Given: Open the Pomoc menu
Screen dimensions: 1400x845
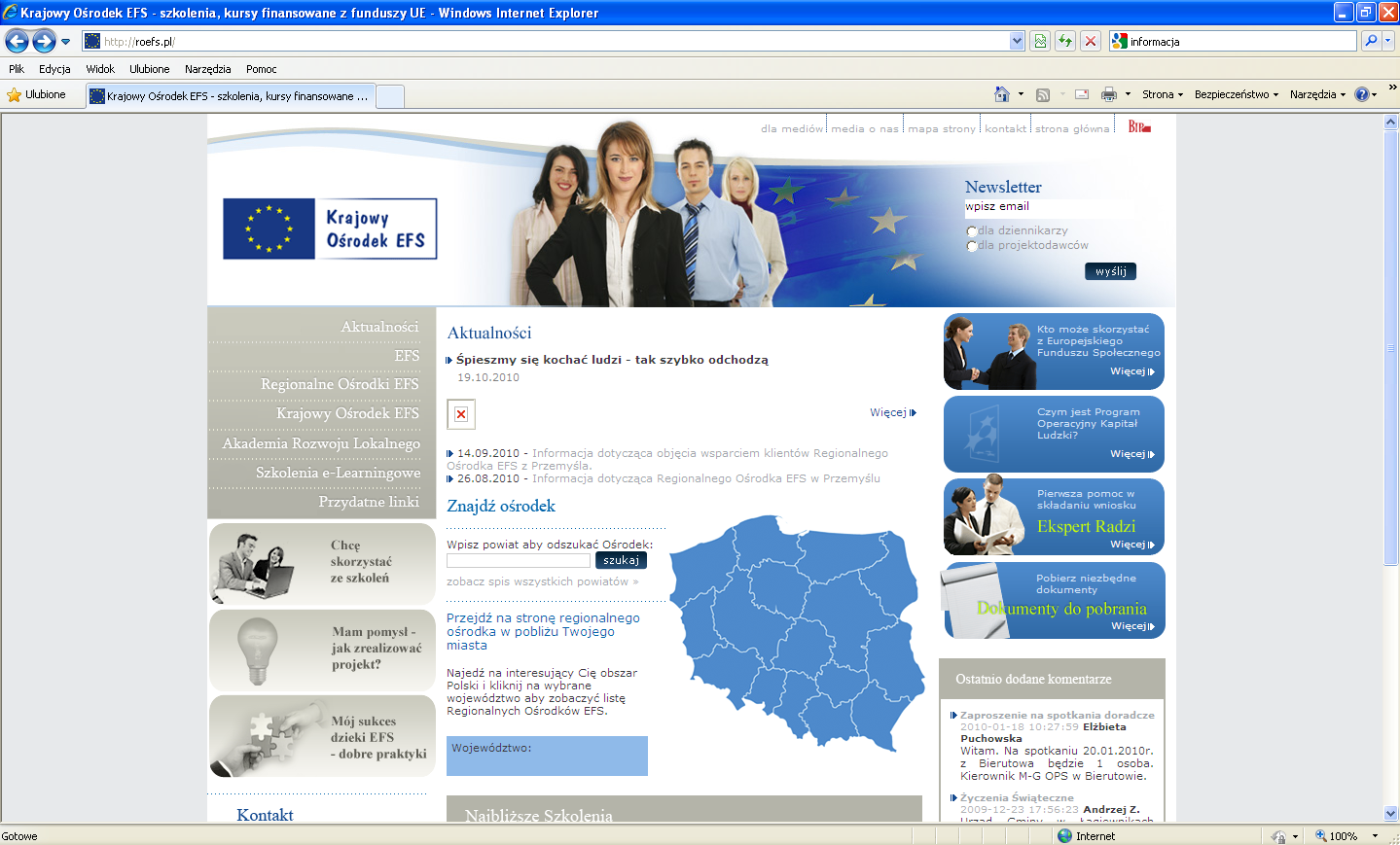Looking at the screenshot, I should (261, 69).
